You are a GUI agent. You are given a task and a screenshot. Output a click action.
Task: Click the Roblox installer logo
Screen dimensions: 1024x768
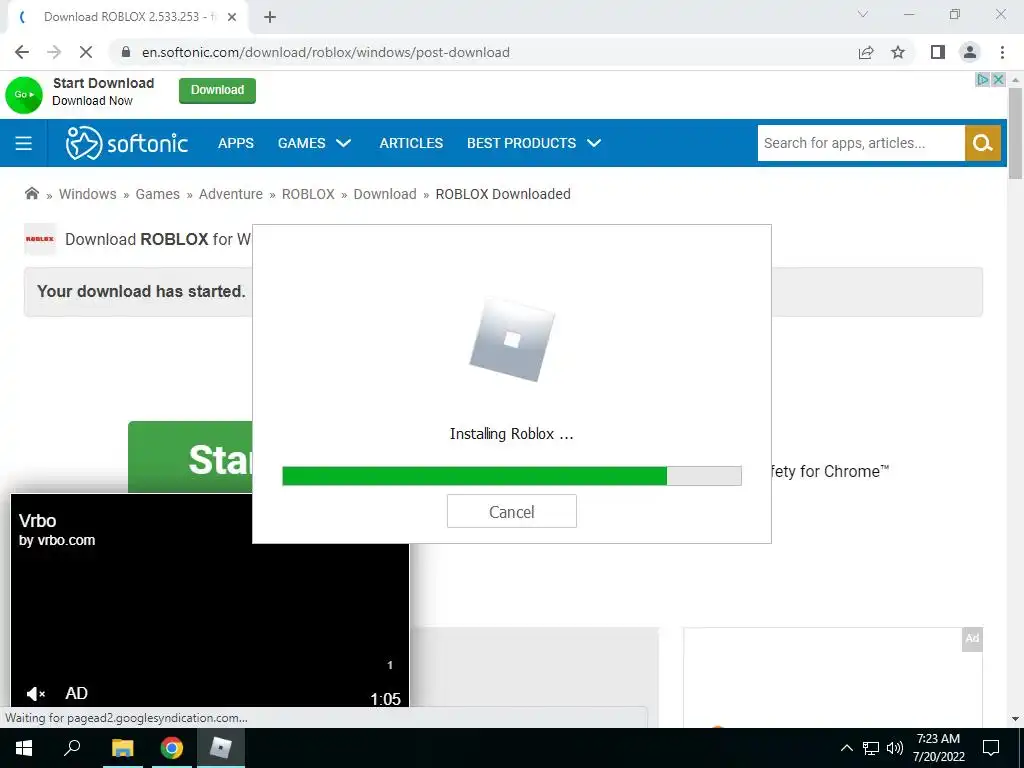tap(512, 340)
